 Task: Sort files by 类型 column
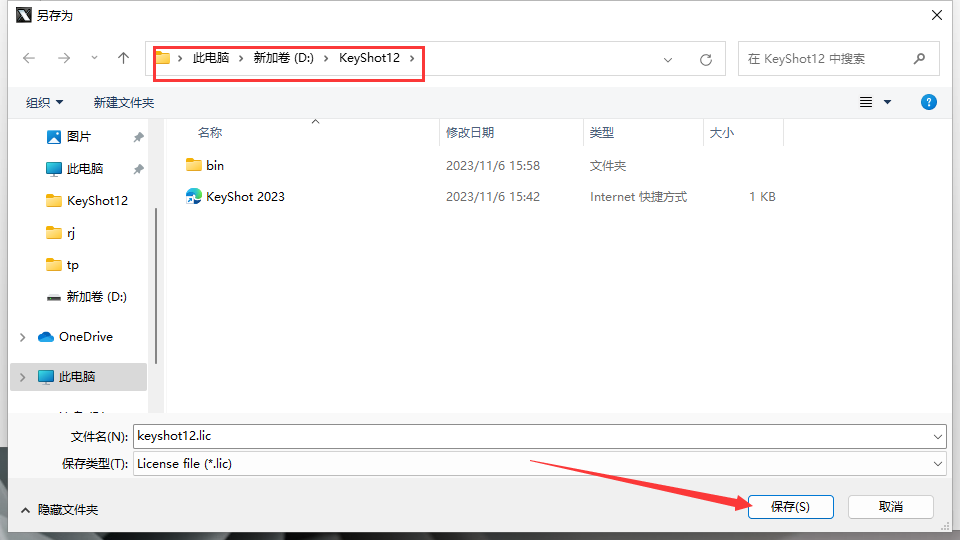[602, 132]
